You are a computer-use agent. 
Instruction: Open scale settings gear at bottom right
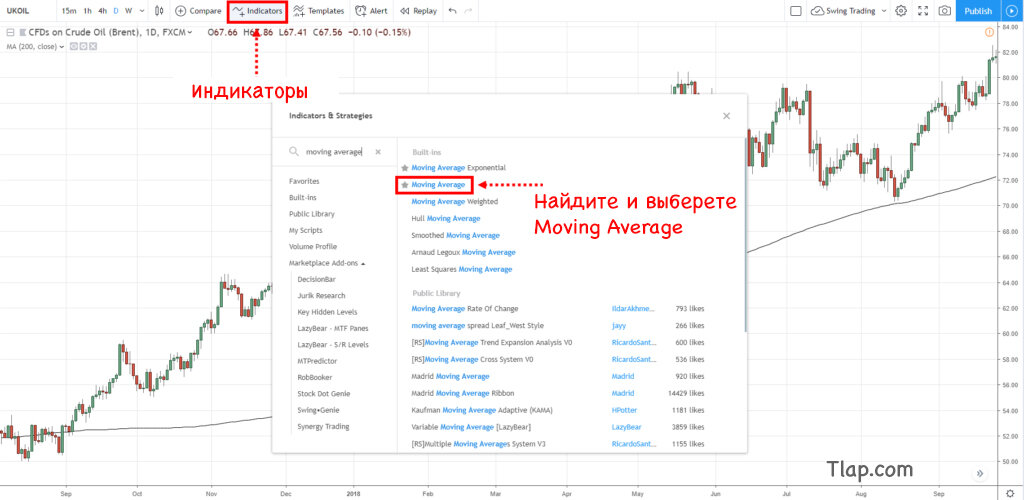coord(1010,493)
